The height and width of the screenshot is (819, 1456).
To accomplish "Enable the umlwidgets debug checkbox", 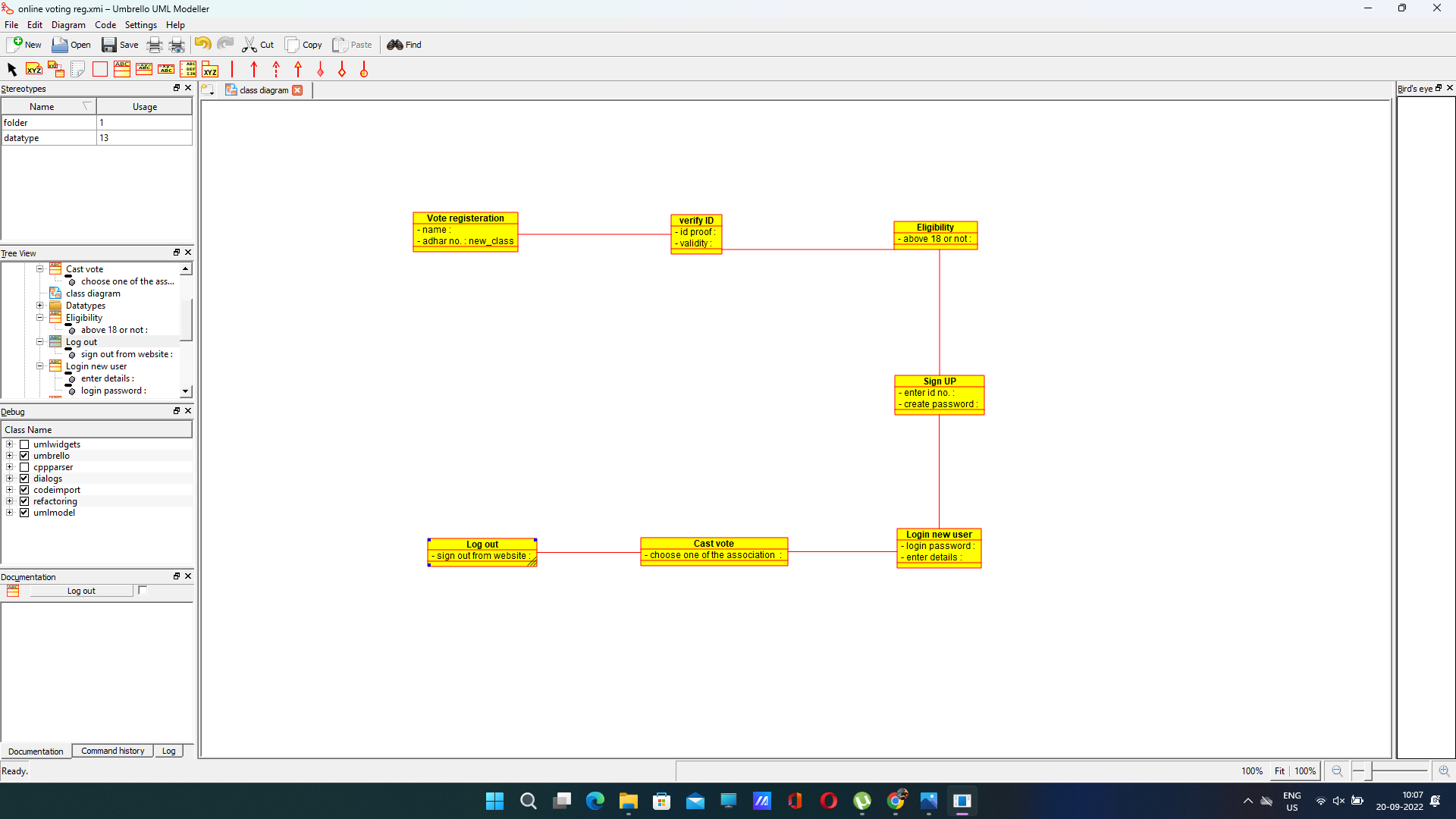I will [x=24, y=444].
